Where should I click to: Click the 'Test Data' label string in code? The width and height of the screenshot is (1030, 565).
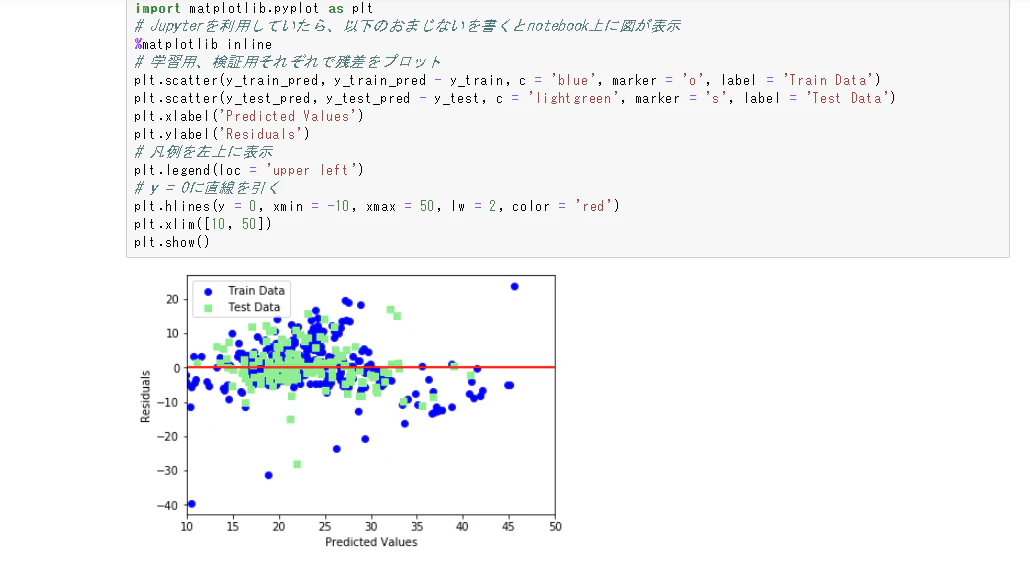[x=847, y=99]
